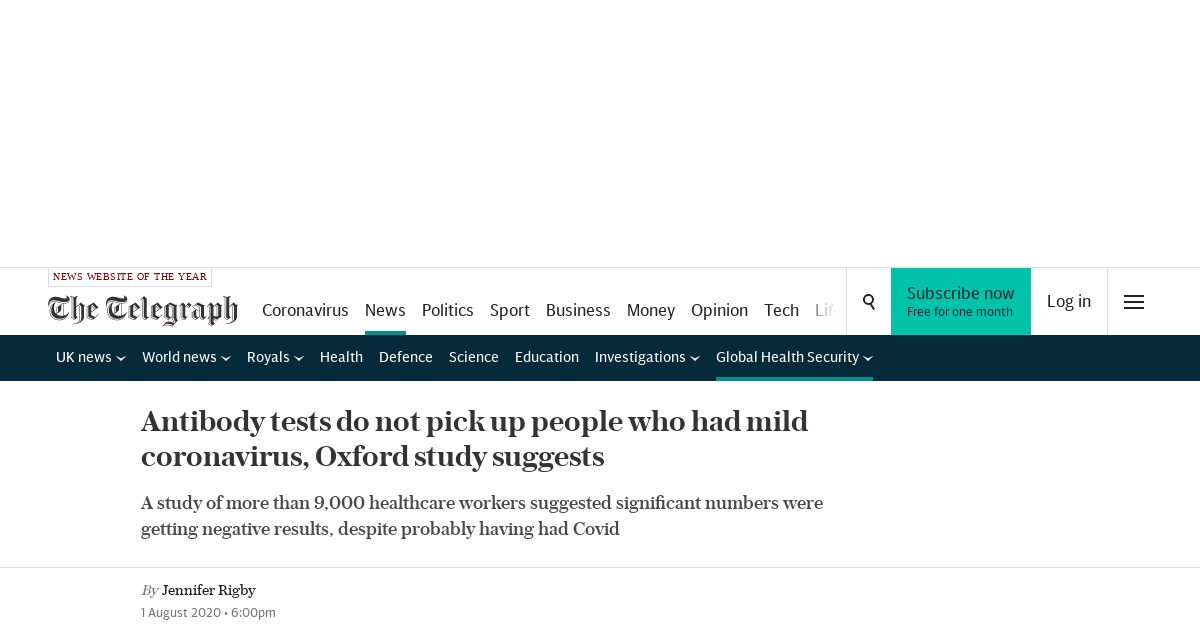The height and width of the screenshot is (630, 1200).
Task: Expand the Investigations dropdown
Action: point(647,357)
